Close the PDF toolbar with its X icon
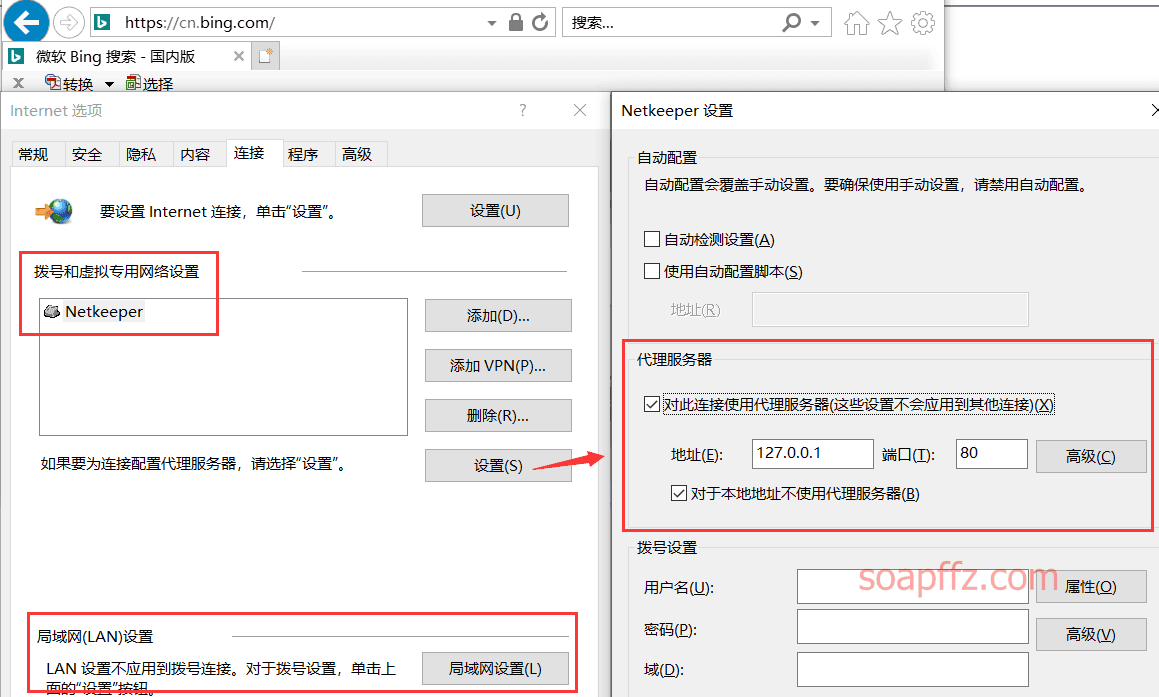1159x697 pixels. click(x=18, y=84)
